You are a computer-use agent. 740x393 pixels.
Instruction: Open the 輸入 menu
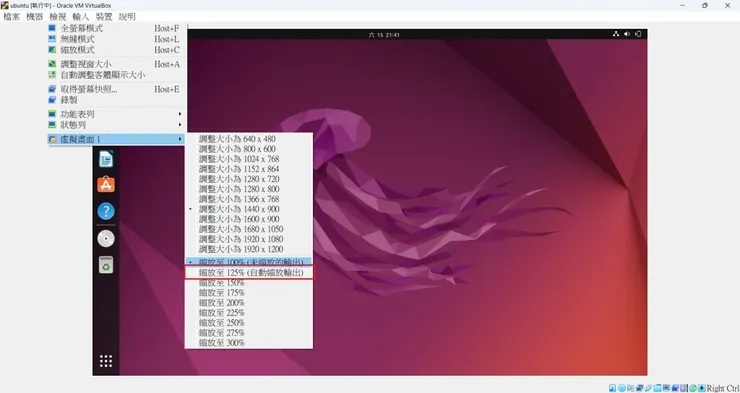click(x=81, y=17)
